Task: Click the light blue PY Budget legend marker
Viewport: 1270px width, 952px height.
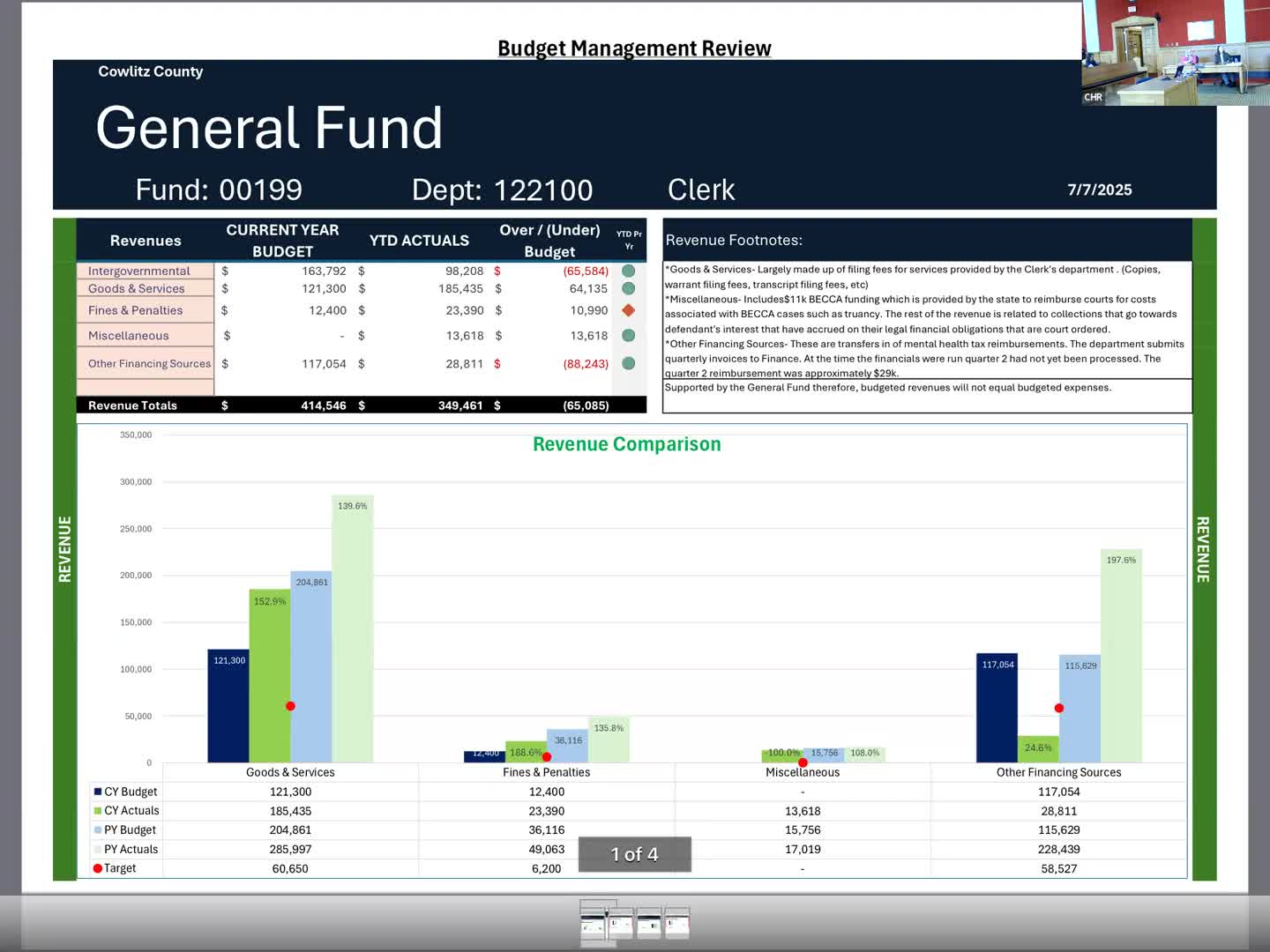Action: pos(98,829)
